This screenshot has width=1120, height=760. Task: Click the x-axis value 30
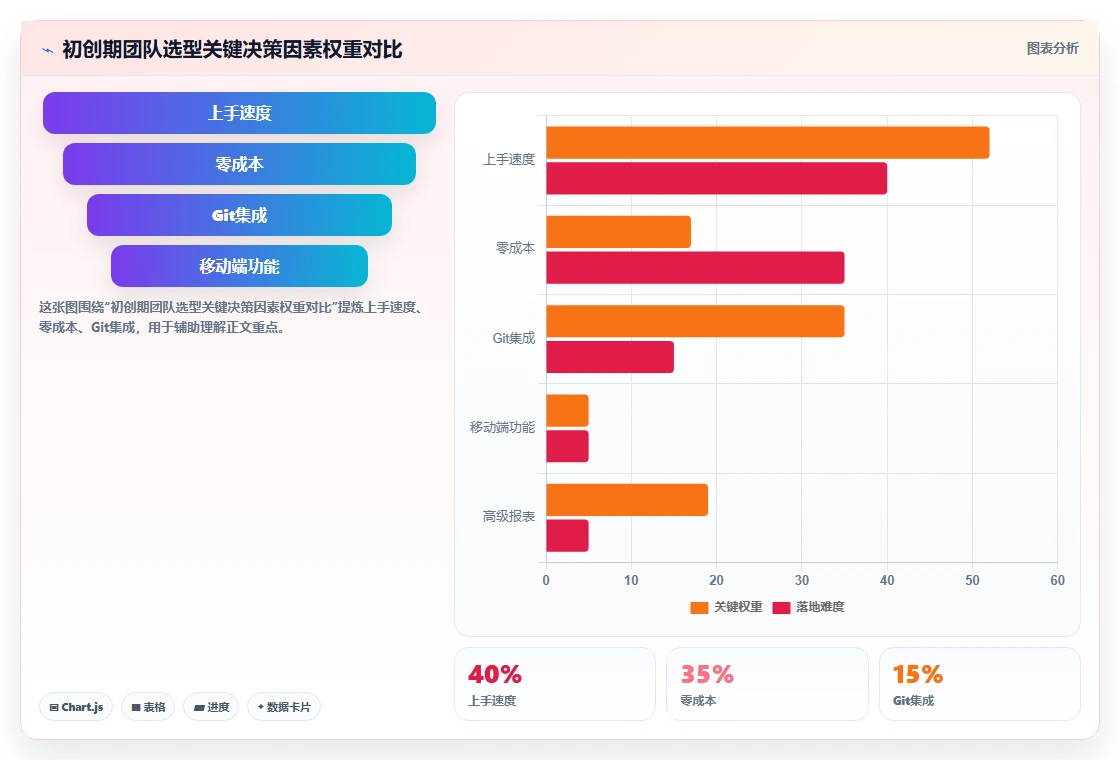point(801,581)
